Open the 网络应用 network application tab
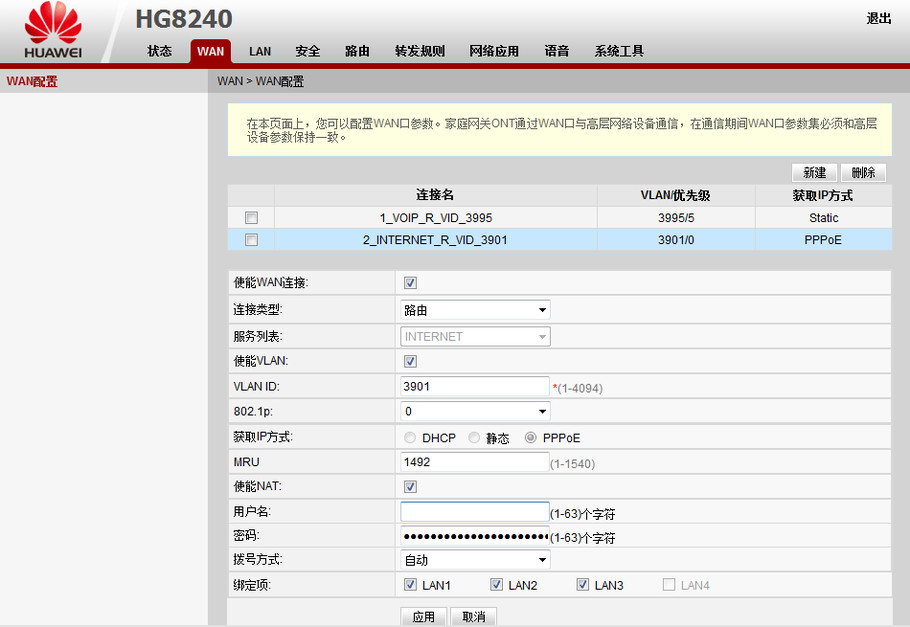The image size is (910, 627). pos(494,51)
